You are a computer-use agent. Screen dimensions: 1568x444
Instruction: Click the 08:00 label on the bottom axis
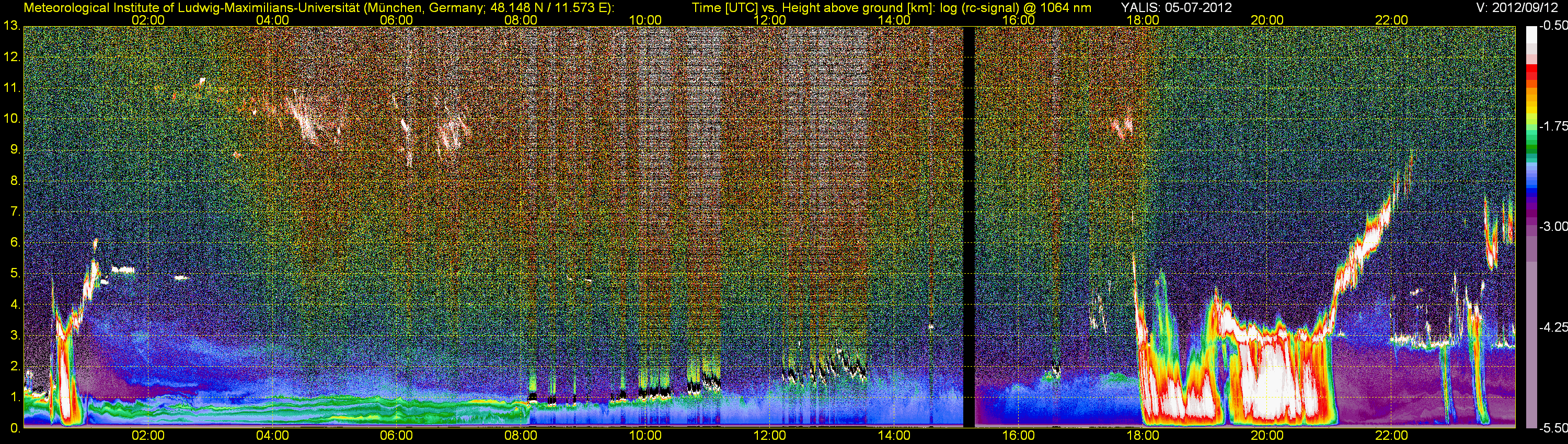point(521,436)
